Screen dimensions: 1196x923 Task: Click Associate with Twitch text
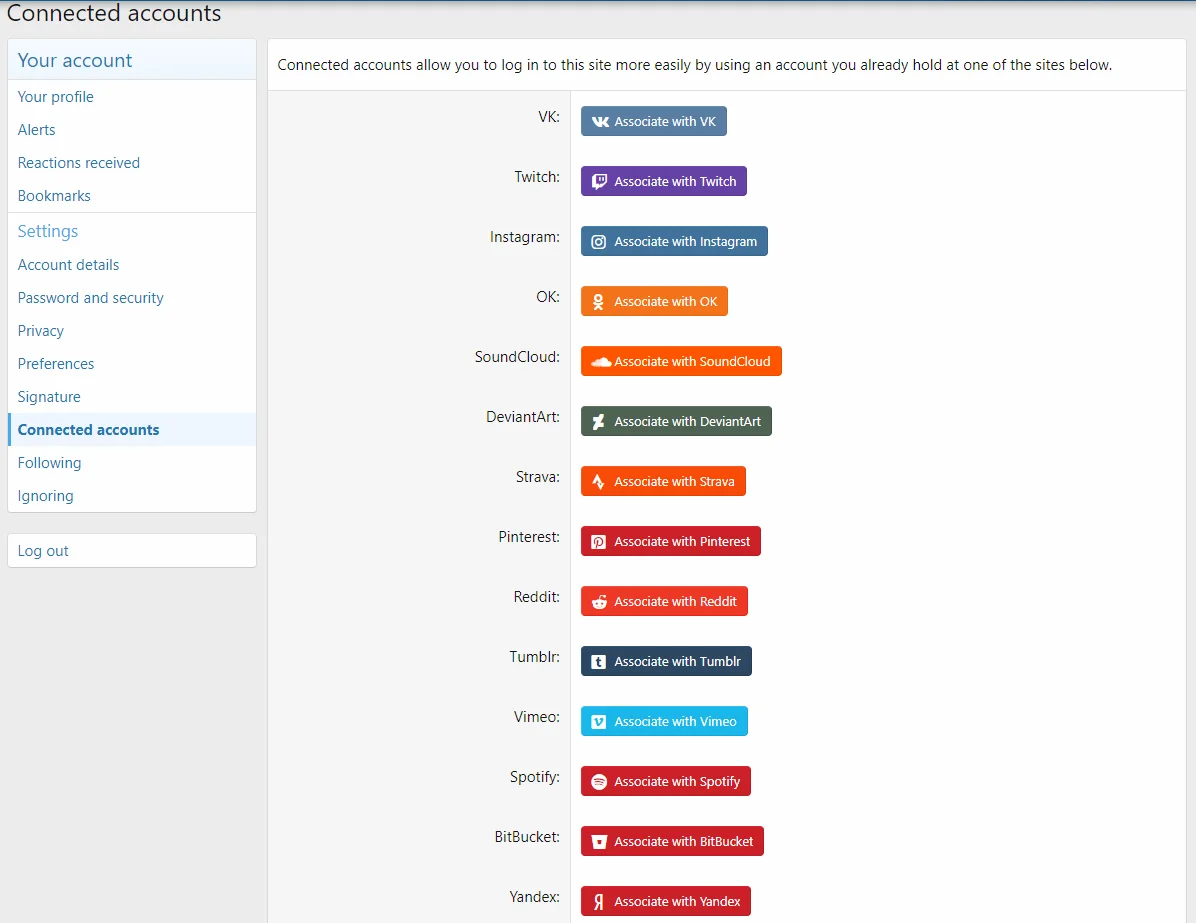(x=675, y=182)
